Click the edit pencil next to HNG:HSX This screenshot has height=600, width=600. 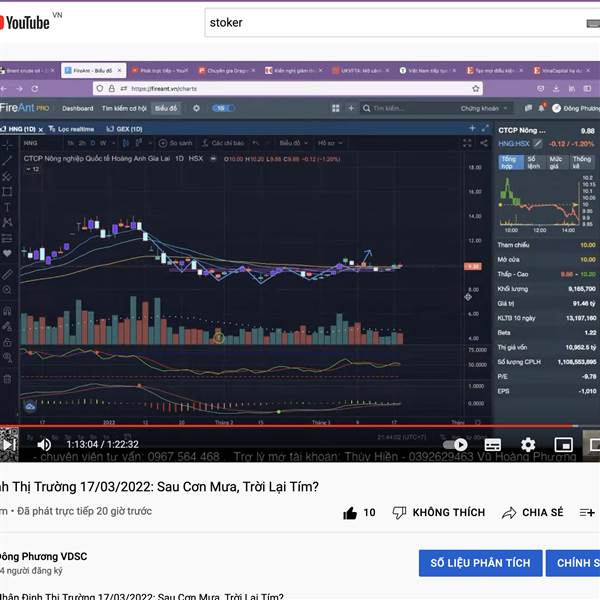538,144
